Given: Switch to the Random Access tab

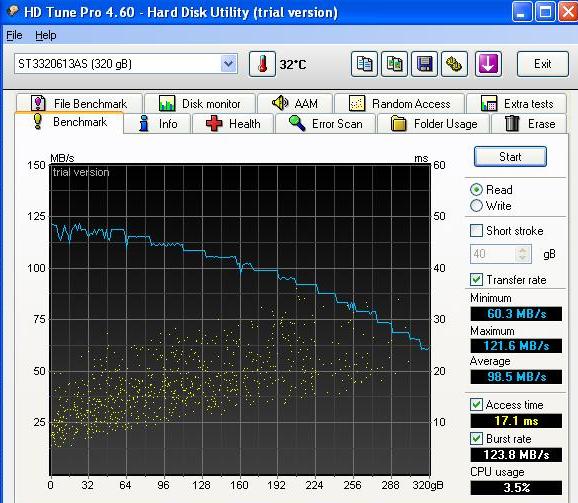Looking at the screenshot, I should click(400, 104).
